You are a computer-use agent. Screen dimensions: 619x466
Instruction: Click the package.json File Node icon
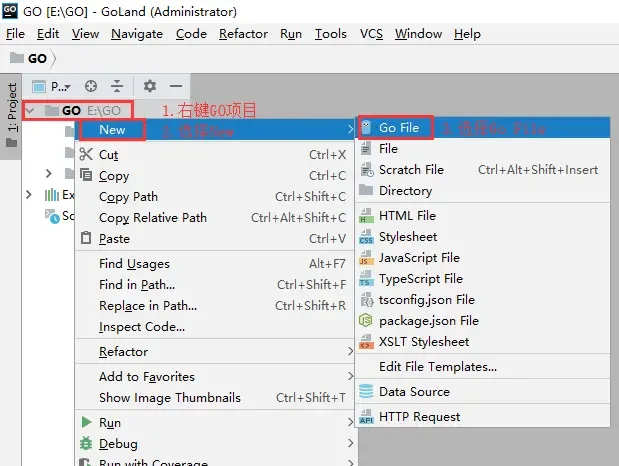click(366, 320)
